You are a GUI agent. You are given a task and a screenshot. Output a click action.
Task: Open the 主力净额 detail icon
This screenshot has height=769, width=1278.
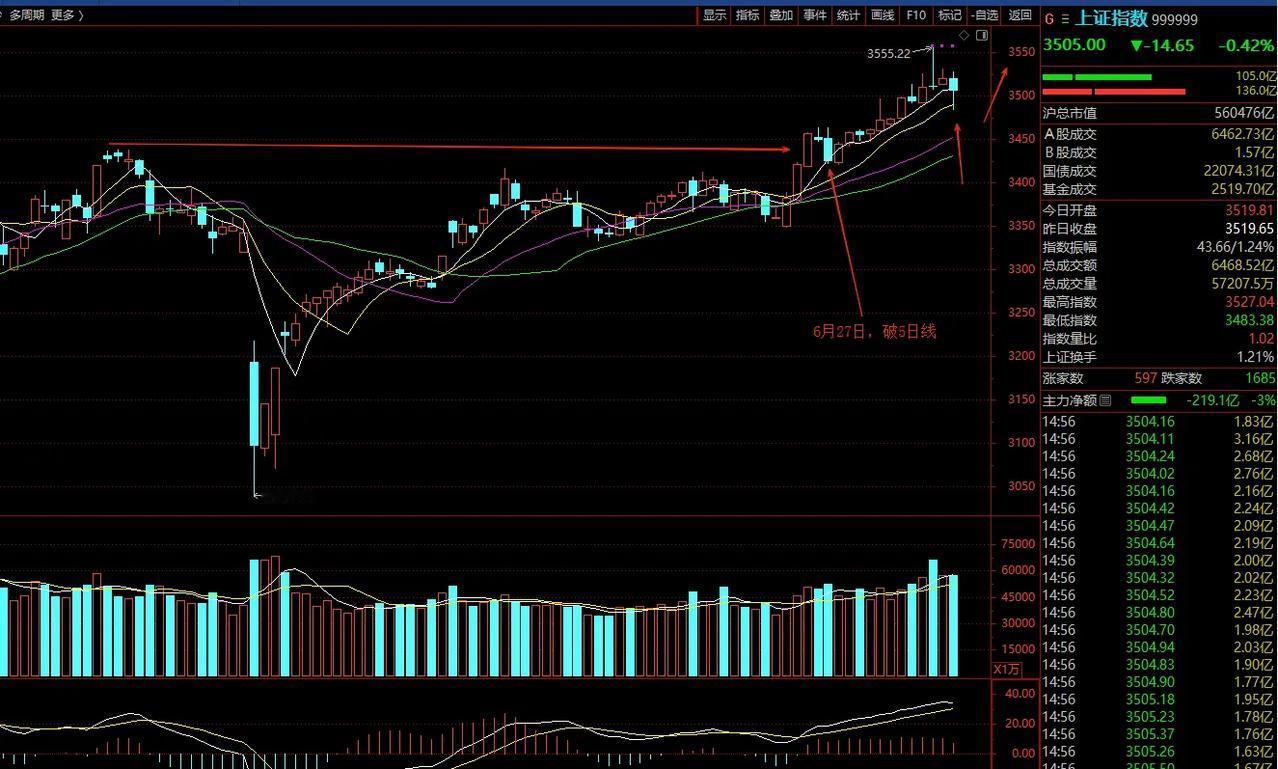pyautogui.click(x=1105, y=400)
